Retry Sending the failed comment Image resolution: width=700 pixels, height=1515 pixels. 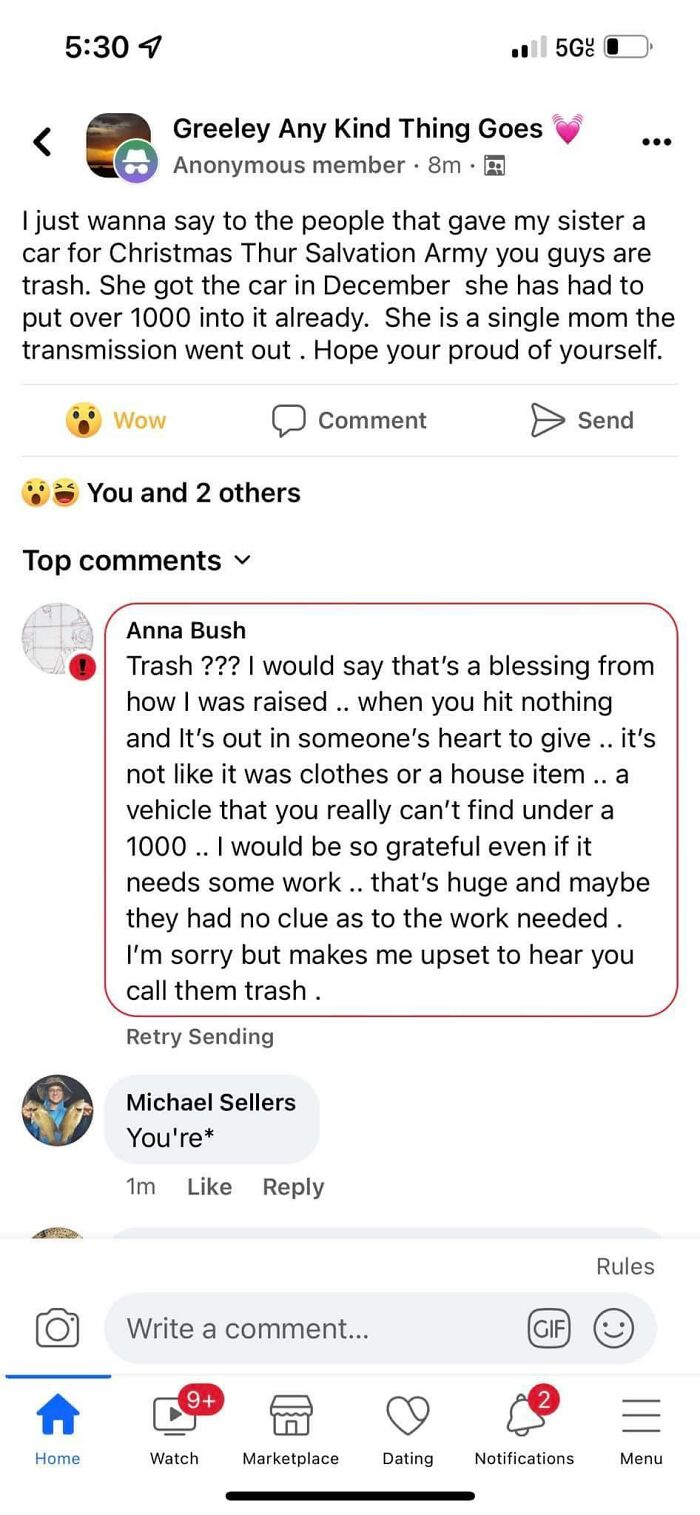pyautogui.click(x=199, y=1036)
